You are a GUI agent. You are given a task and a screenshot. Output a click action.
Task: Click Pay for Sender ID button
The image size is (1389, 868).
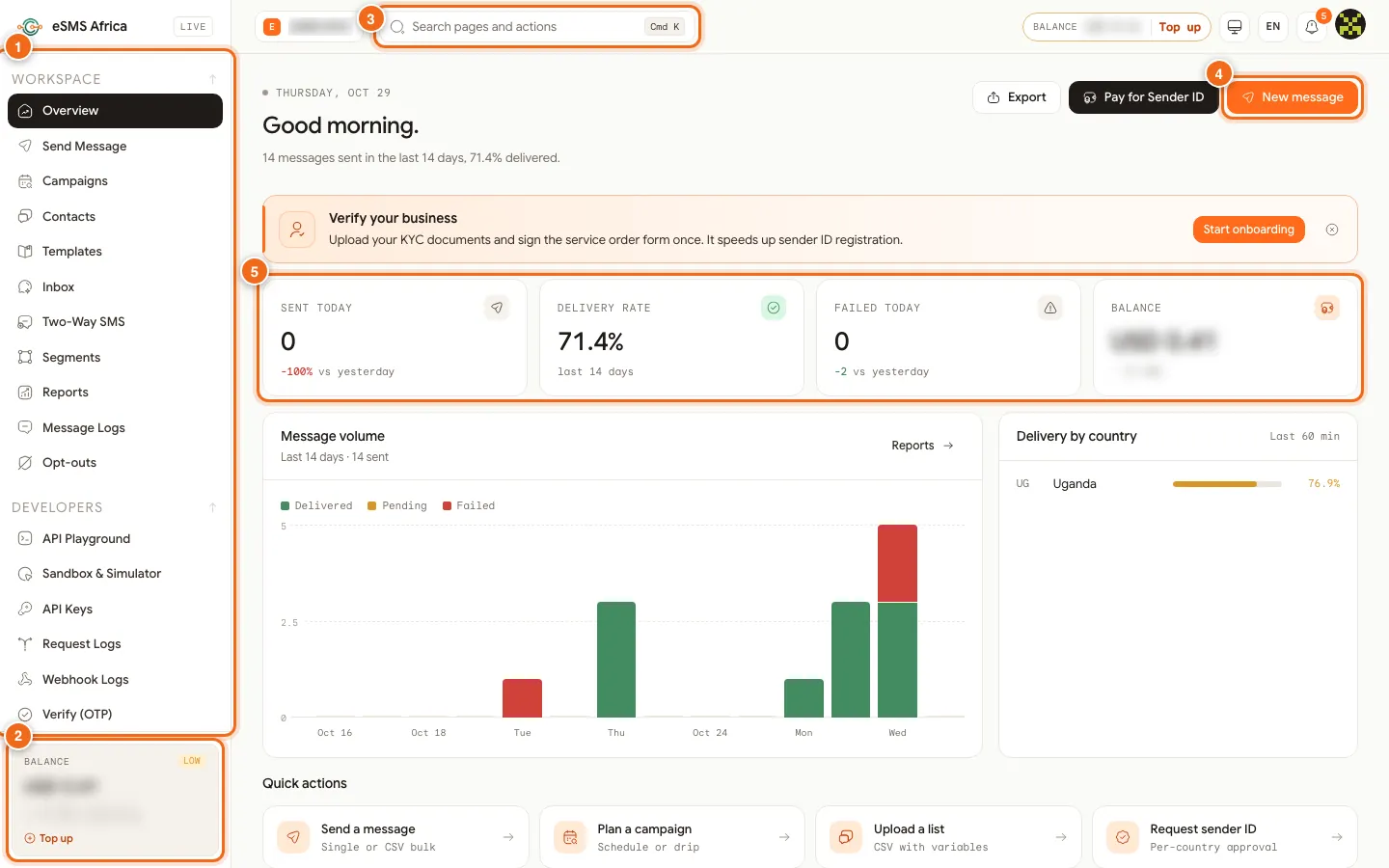1143,97
